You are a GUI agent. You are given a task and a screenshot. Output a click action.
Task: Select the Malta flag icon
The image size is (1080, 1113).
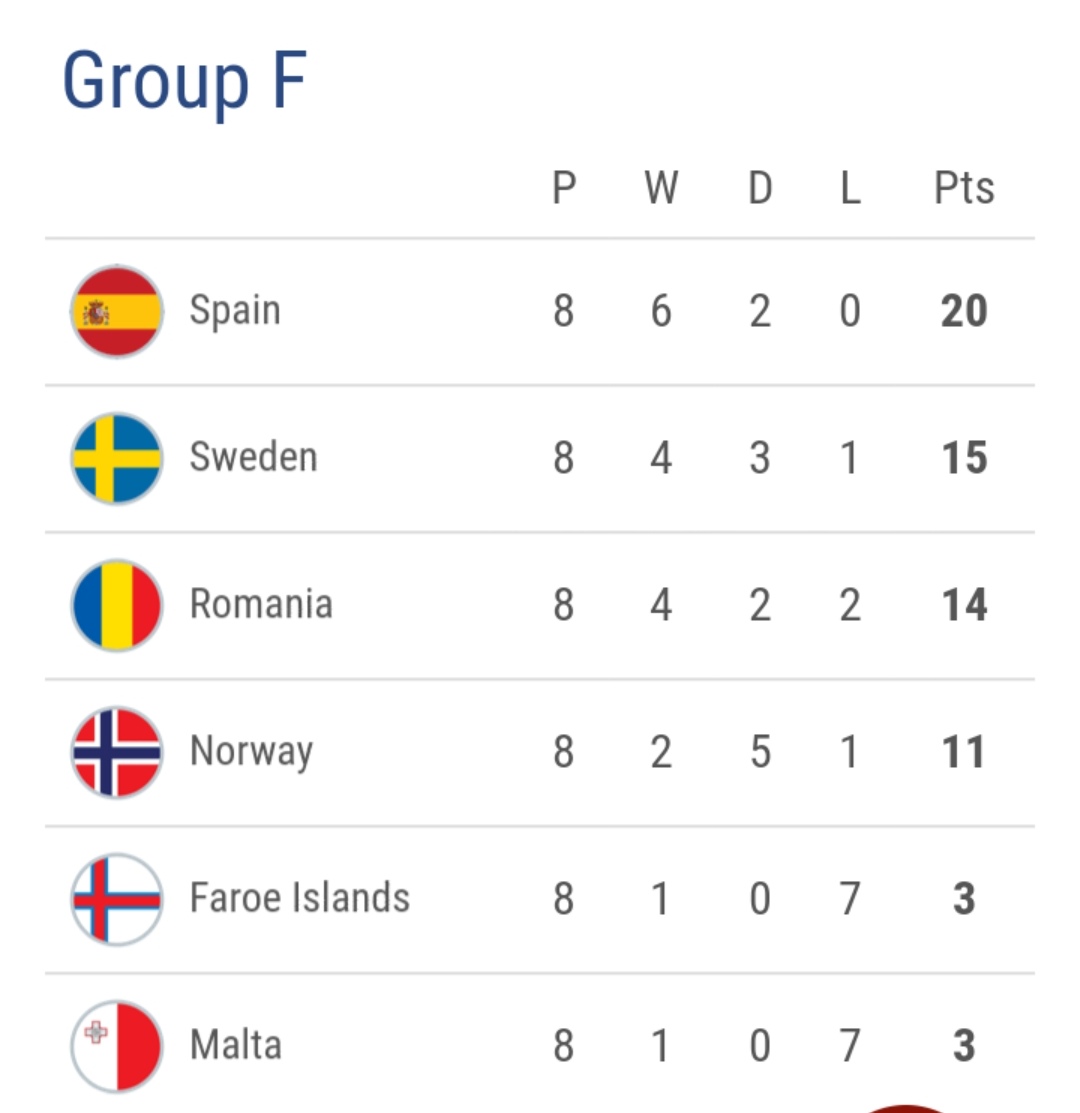click(x=117, y=1046)
